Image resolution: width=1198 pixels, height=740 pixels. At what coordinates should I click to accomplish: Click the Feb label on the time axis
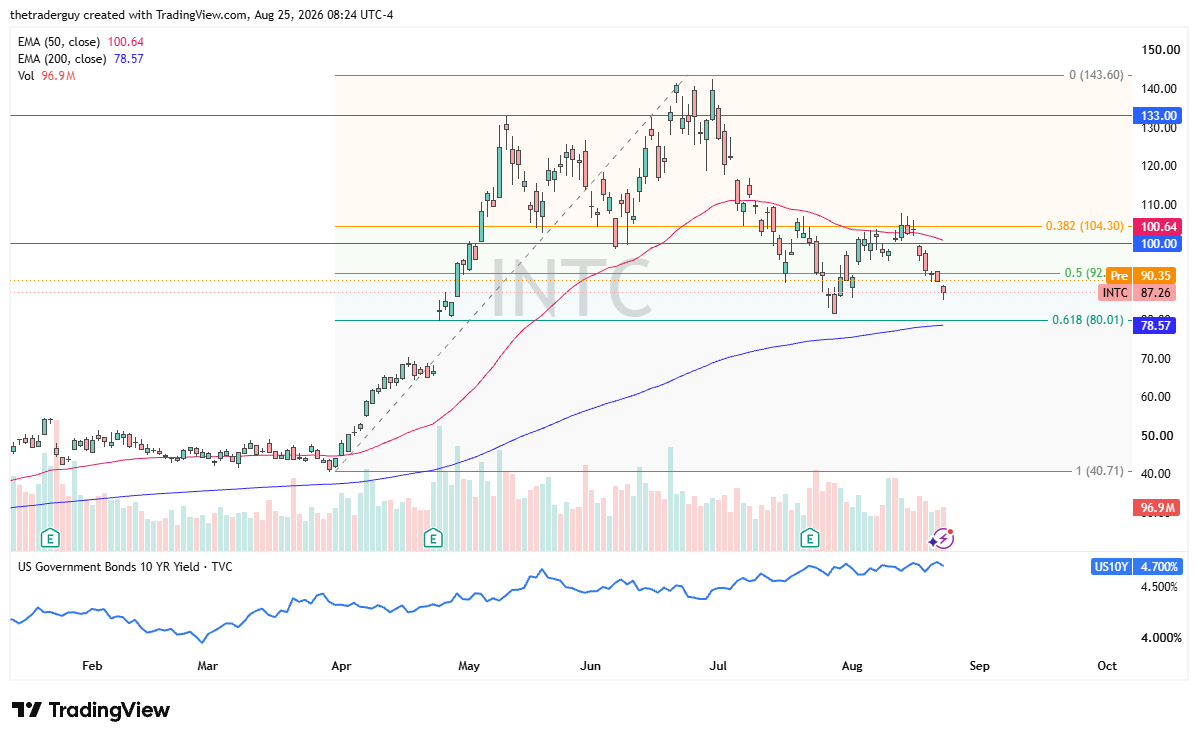click(x=92, y=666)
